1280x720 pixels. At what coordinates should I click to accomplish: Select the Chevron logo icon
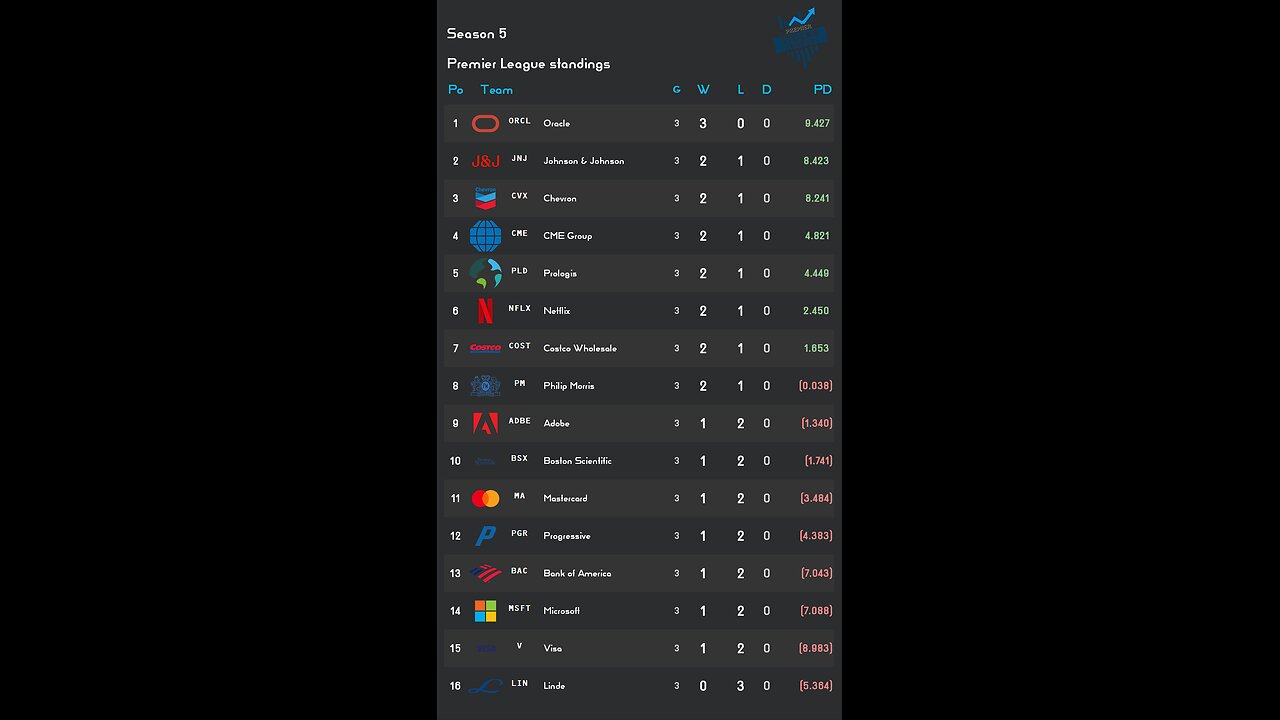pyautogui.click(x=485, y=198)
